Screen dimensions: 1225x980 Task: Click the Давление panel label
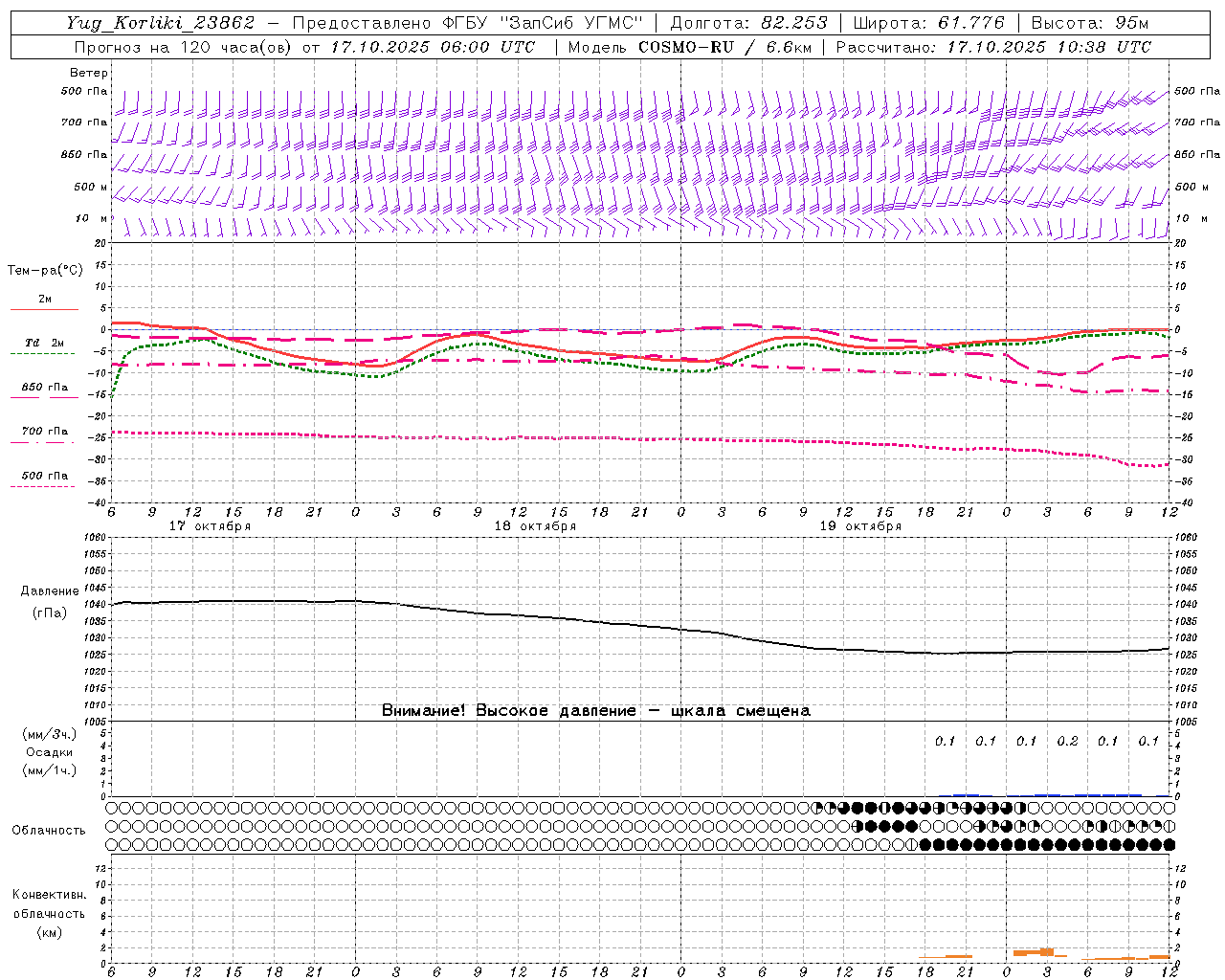[50, 590]
